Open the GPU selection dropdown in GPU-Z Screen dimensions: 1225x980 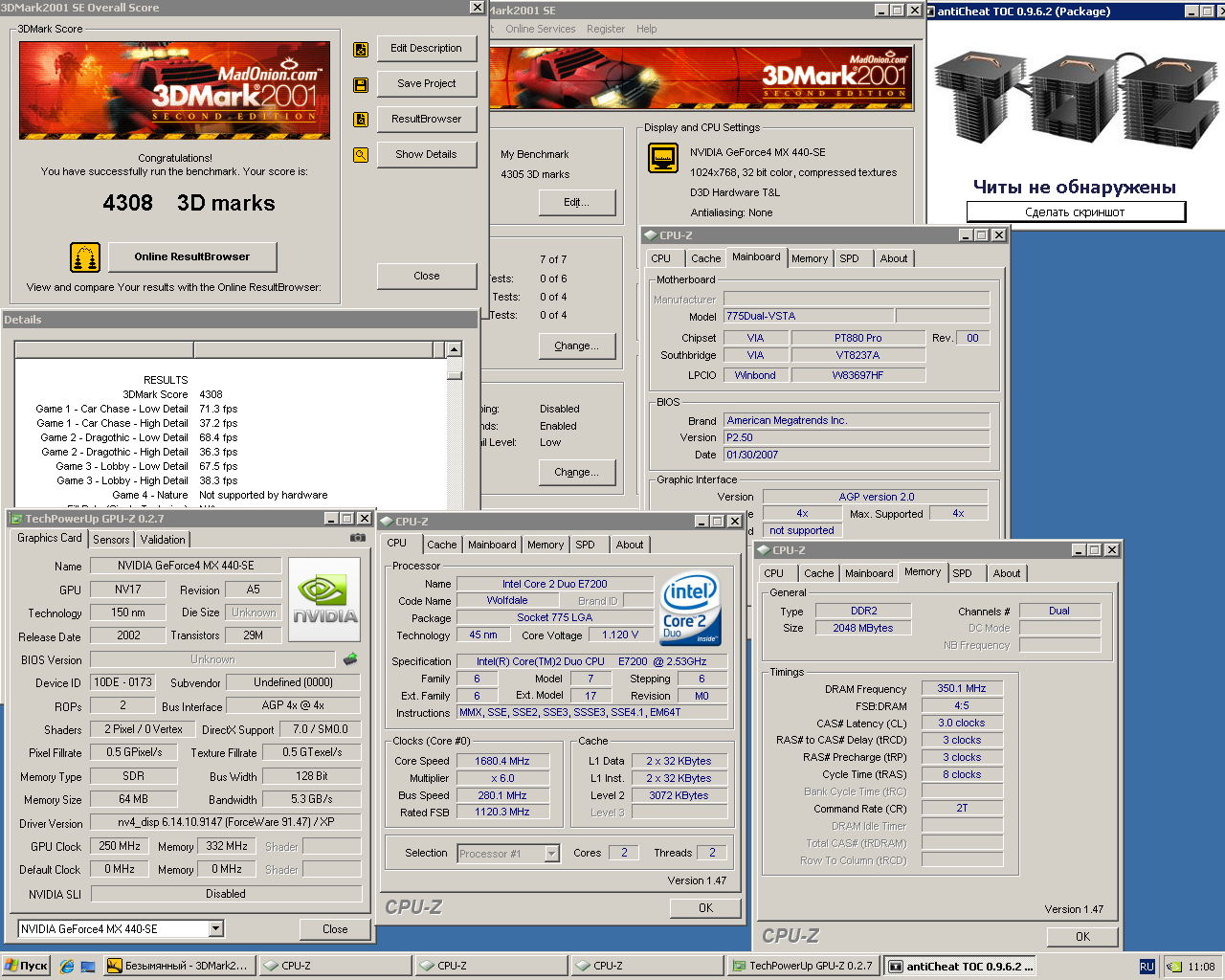[216, 929]
